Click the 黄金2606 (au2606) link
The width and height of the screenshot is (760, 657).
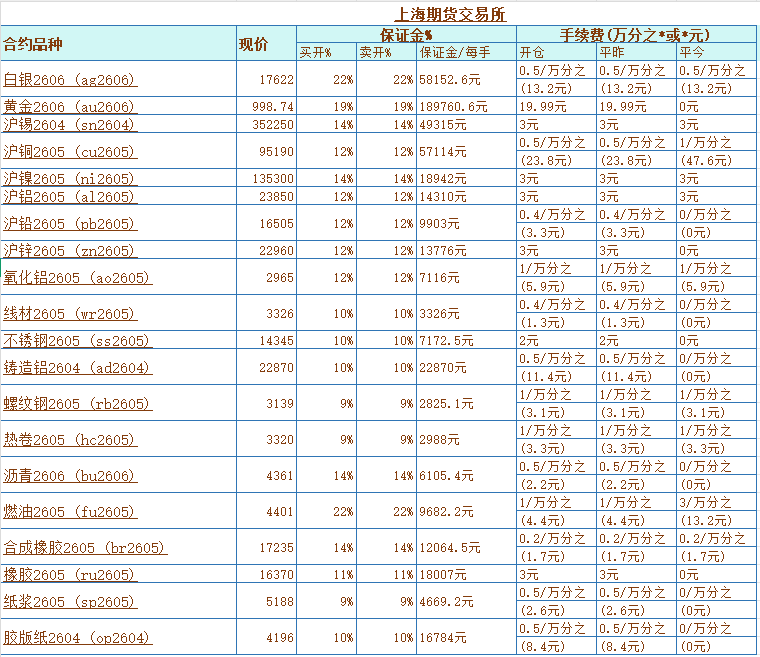pyautogui.click(x=69, y=106)
